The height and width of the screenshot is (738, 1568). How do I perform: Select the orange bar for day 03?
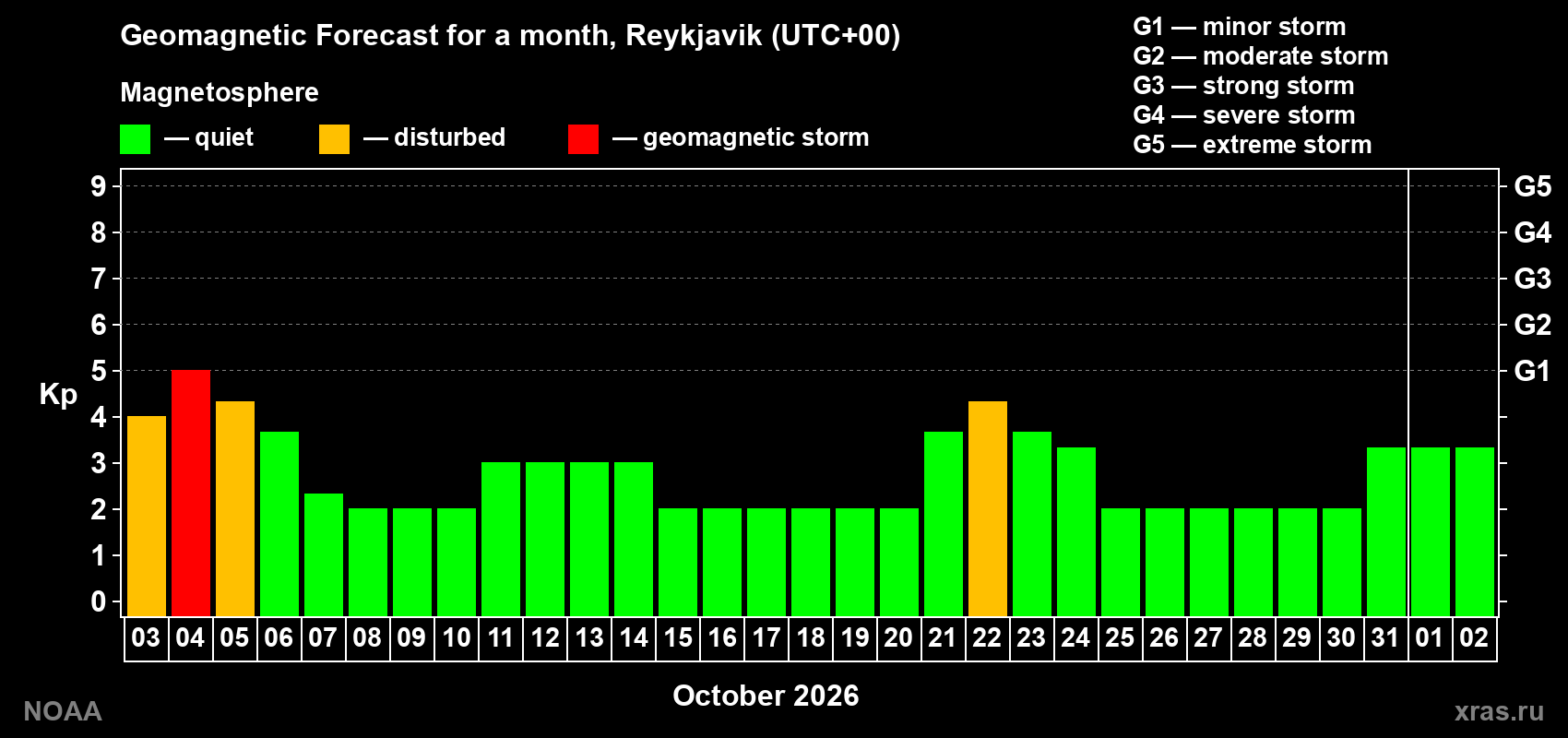[147, 516]
